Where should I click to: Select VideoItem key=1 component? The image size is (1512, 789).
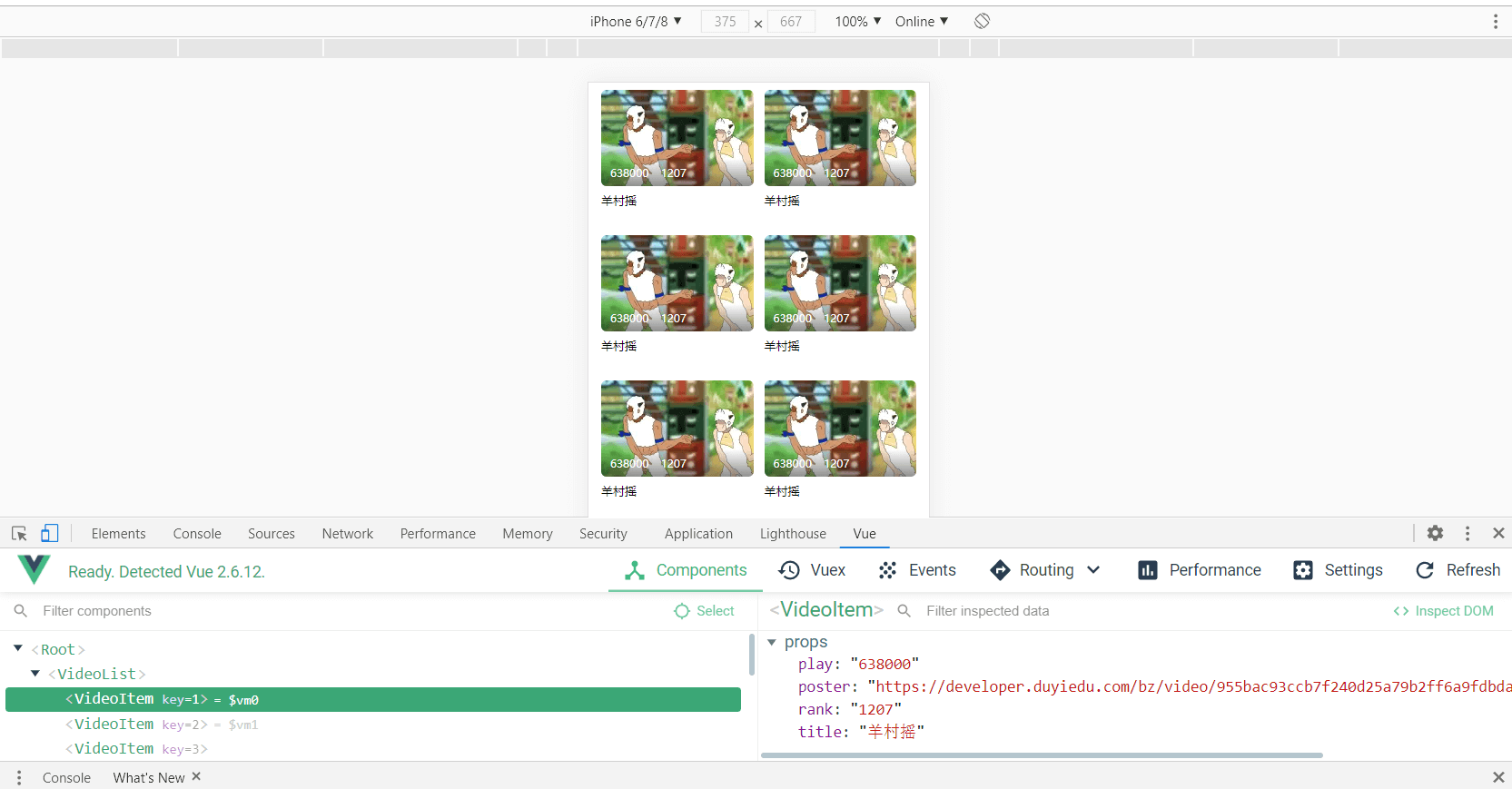pyautogui.click(x=373, y=699)
